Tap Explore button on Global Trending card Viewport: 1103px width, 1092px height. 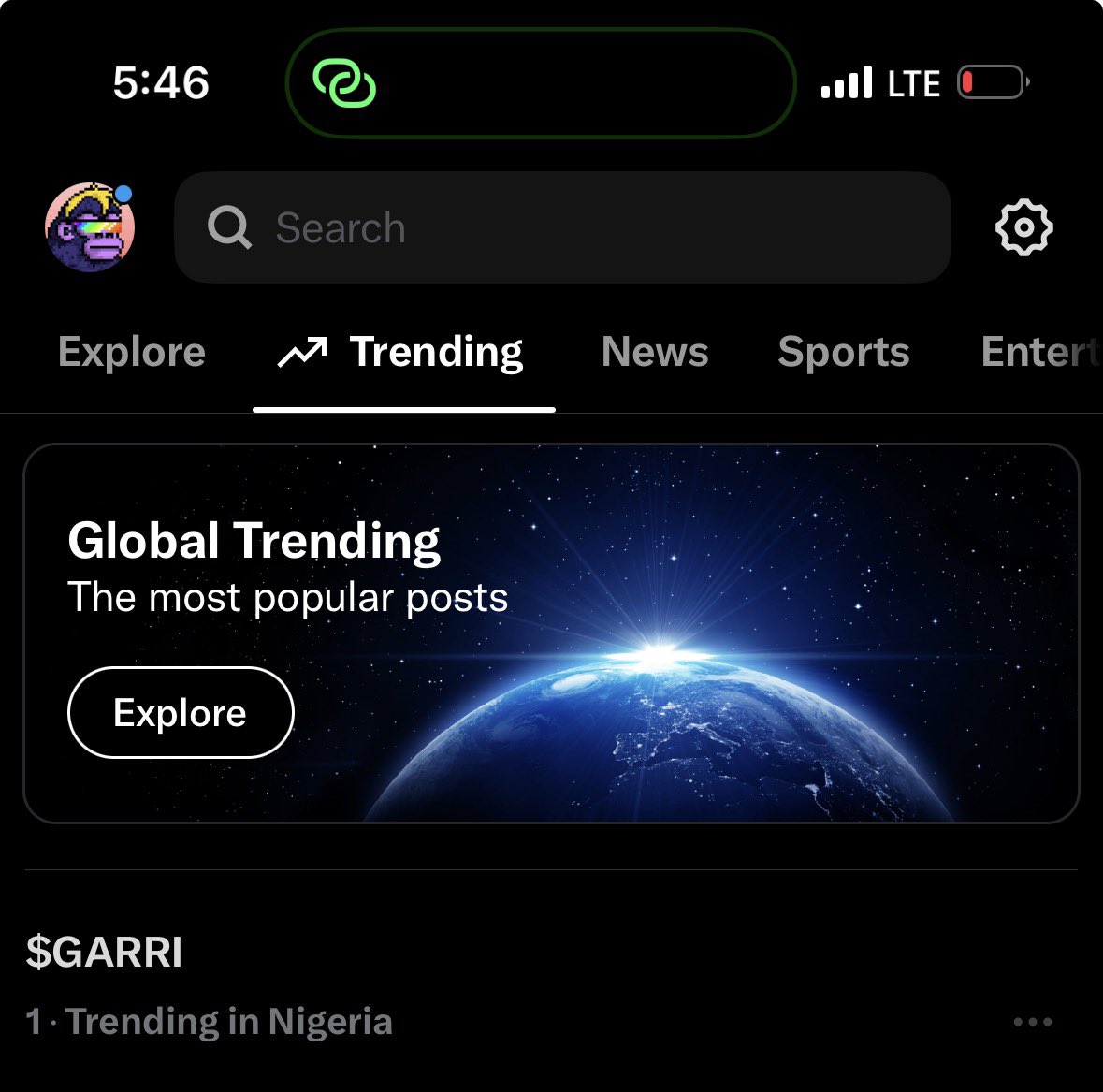pyautogui.click(x=181, y=712)
